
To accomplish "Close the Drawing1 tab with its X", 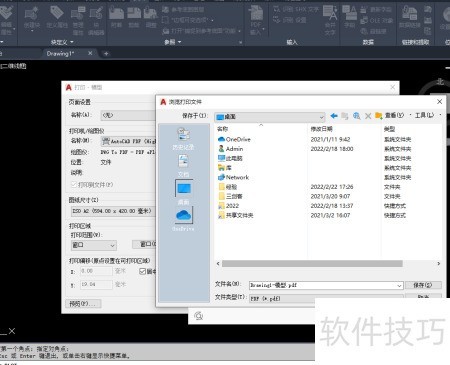I will [x=90, y=53].
